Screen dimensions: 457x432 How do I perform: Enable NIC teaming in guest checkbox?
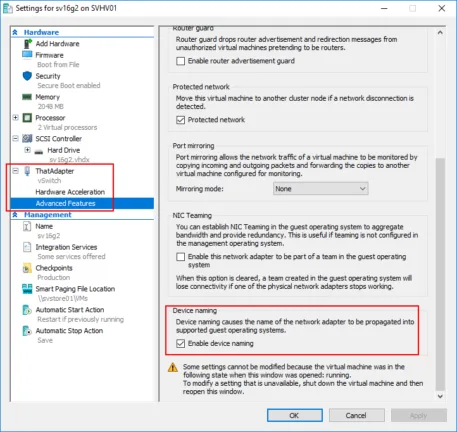pos(180,257)
